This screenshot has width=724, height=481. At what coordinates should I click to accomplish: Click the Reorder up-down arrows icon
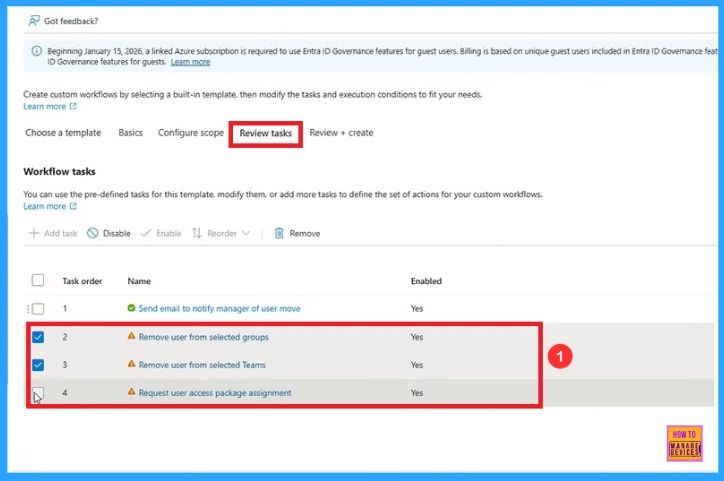[x=197, y=233]
